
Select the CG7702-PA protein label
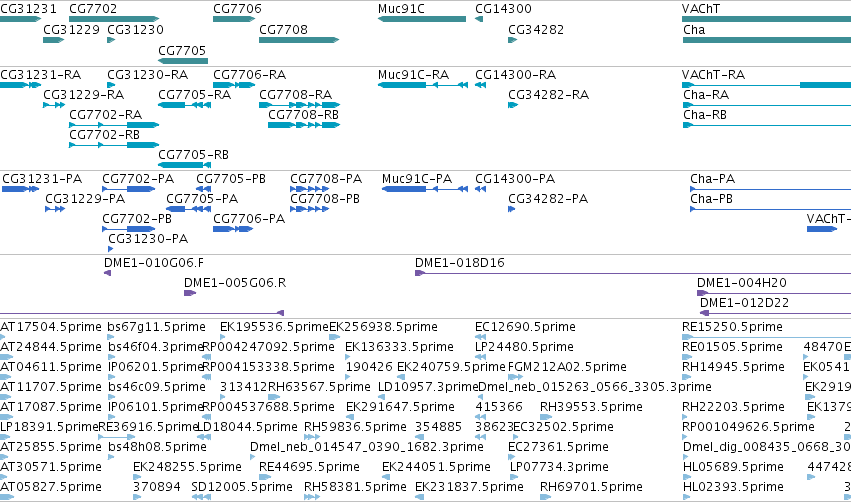tap(138, 179)
